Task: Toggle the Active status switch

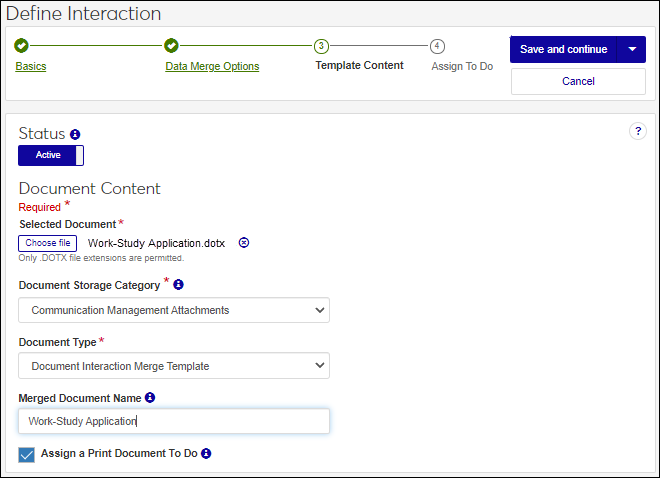Action: pos(51,155)
